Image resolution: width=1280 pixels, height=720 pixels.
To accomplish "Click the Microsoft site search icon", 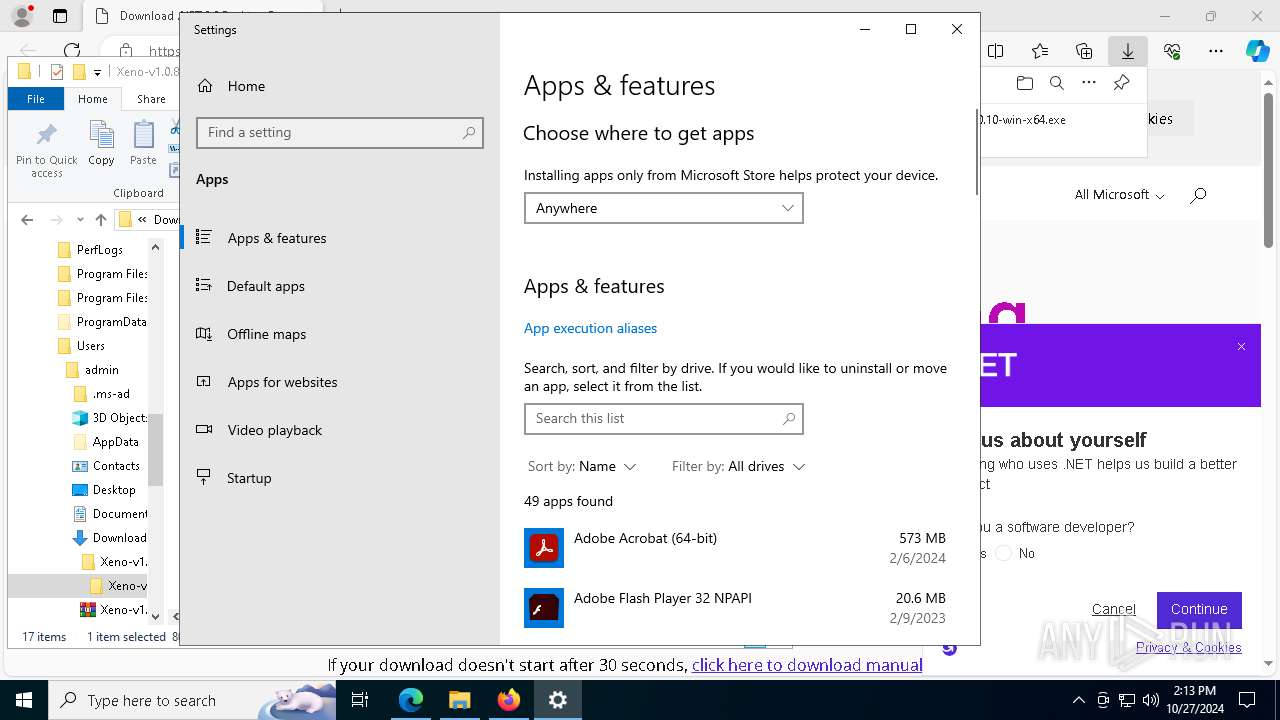I will [1198, 195].
